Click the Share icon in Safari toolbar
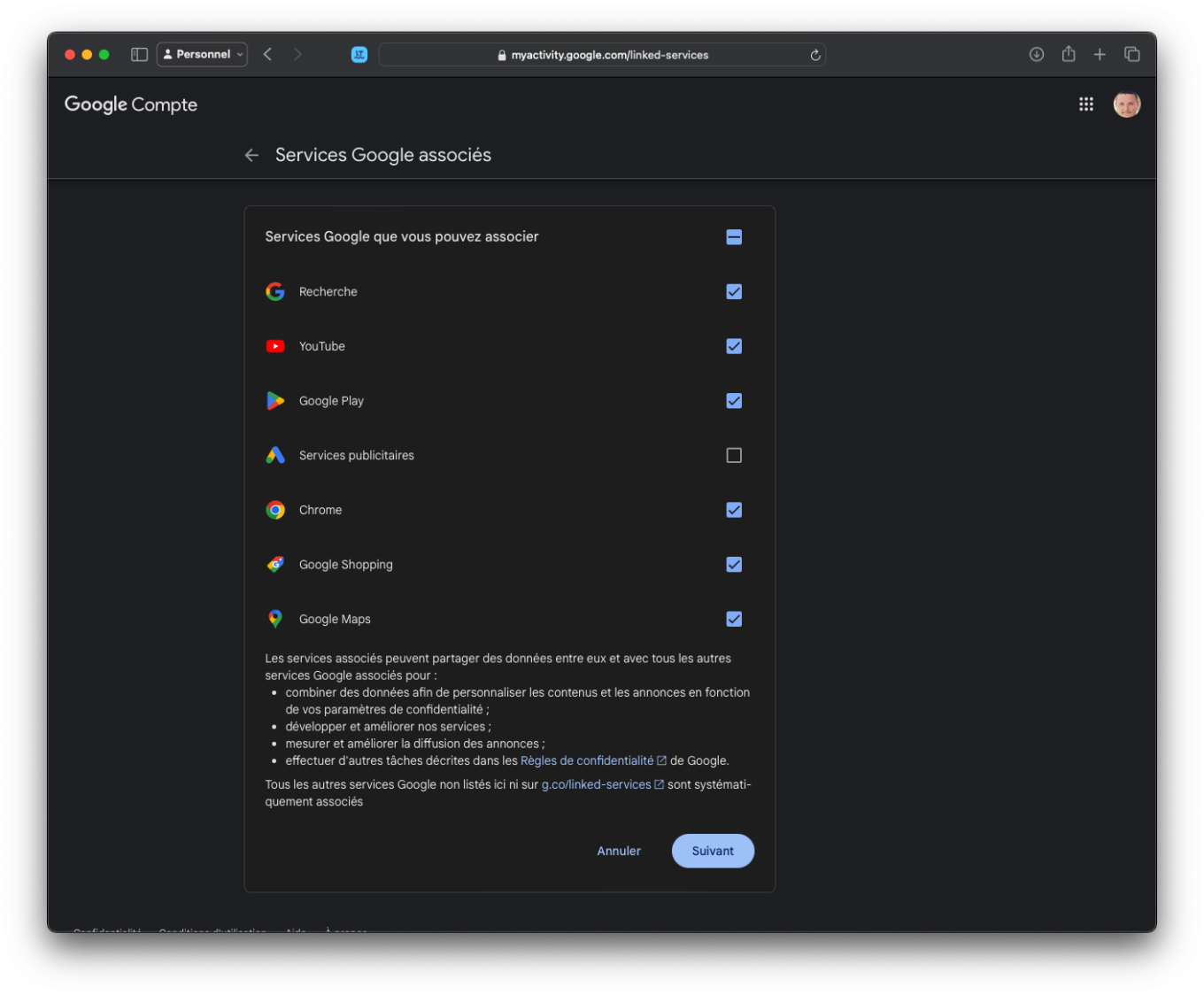The height and width of the screenshot is (995, 1204). click(1069, 54)
